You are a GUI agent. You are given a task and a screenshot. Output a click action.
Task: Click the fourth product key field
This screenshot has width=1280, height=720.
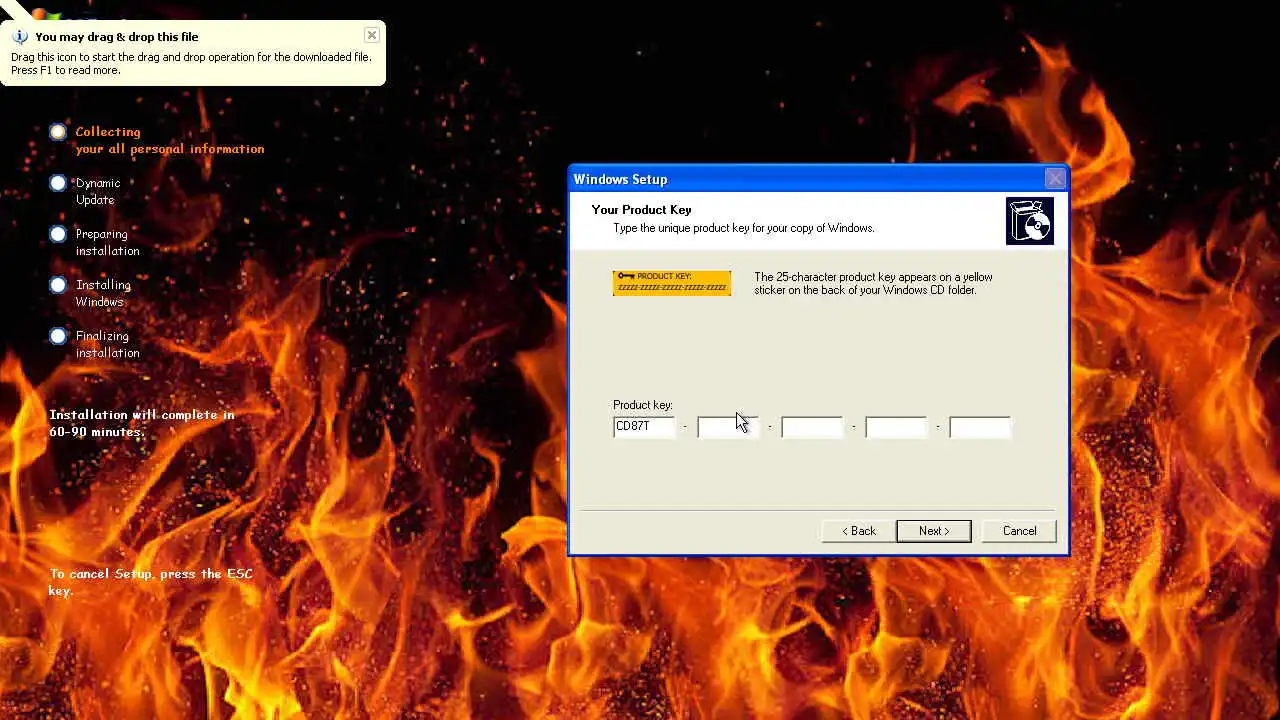[x=896, y=427]
